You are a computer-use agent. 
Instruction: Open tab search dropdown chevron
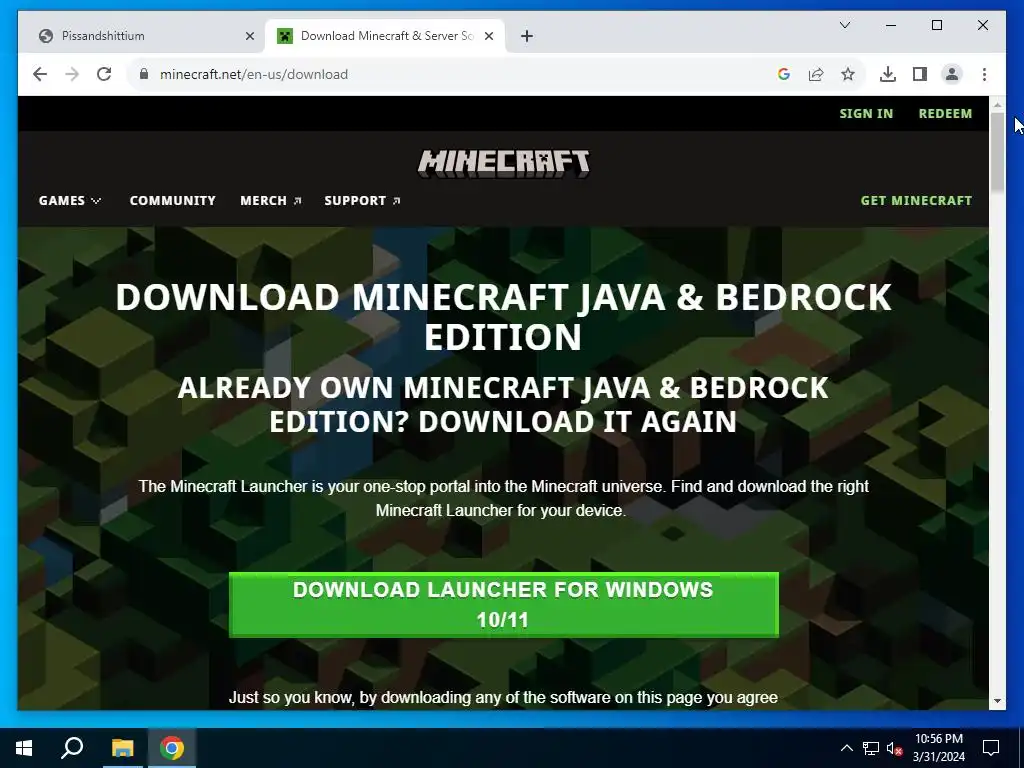click(x=844, y=25)
